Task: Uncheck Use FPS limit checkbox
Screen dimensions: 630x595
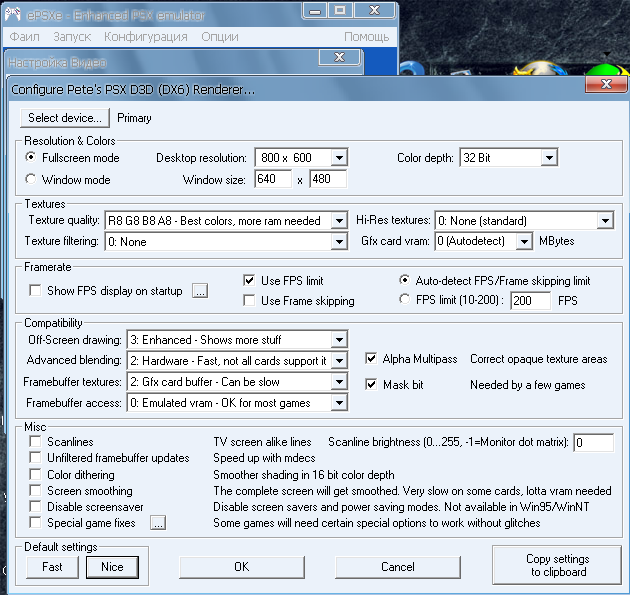Action: (249, 280)
